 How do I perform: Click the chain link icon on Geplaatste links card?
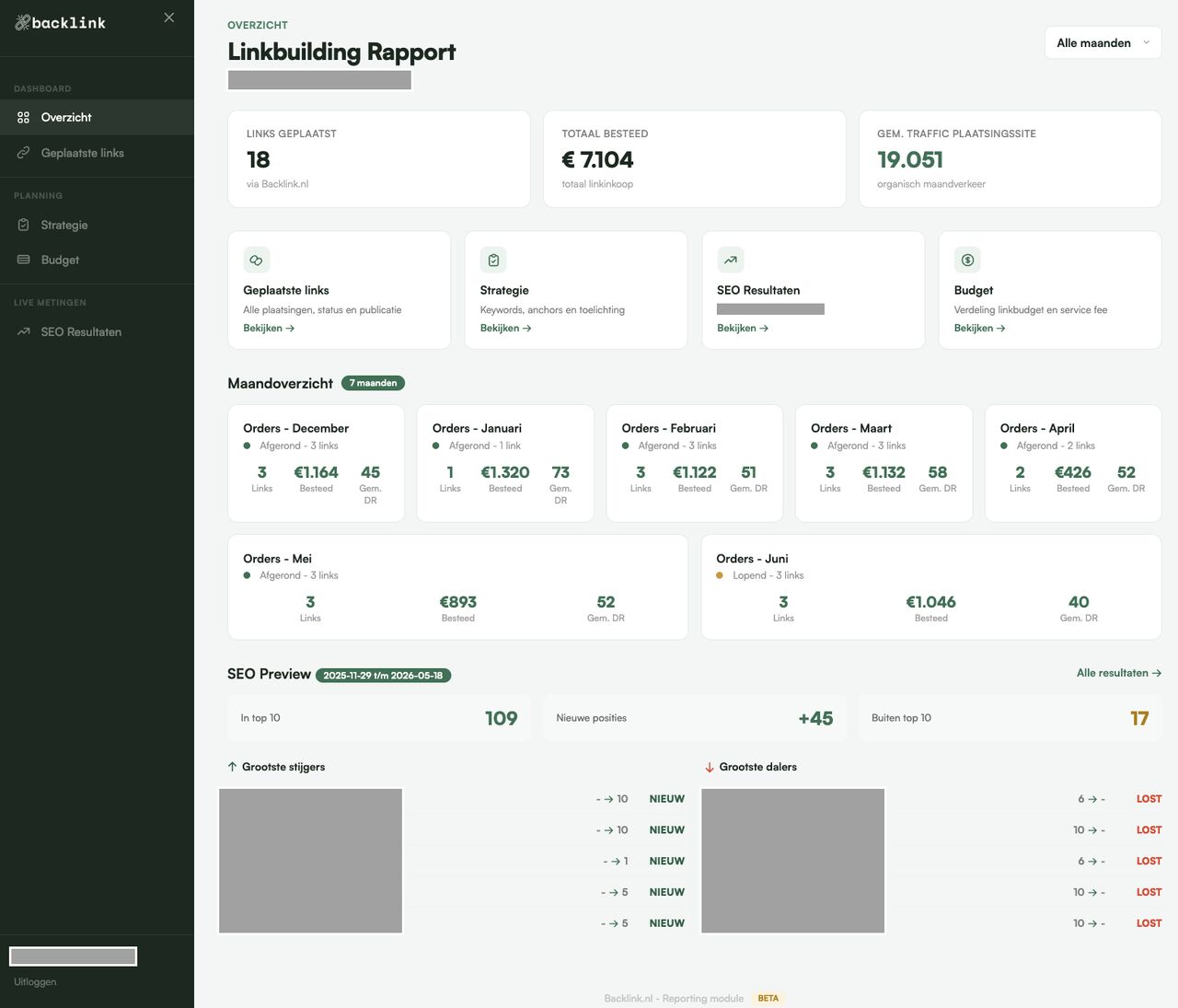tap(257, 261)
